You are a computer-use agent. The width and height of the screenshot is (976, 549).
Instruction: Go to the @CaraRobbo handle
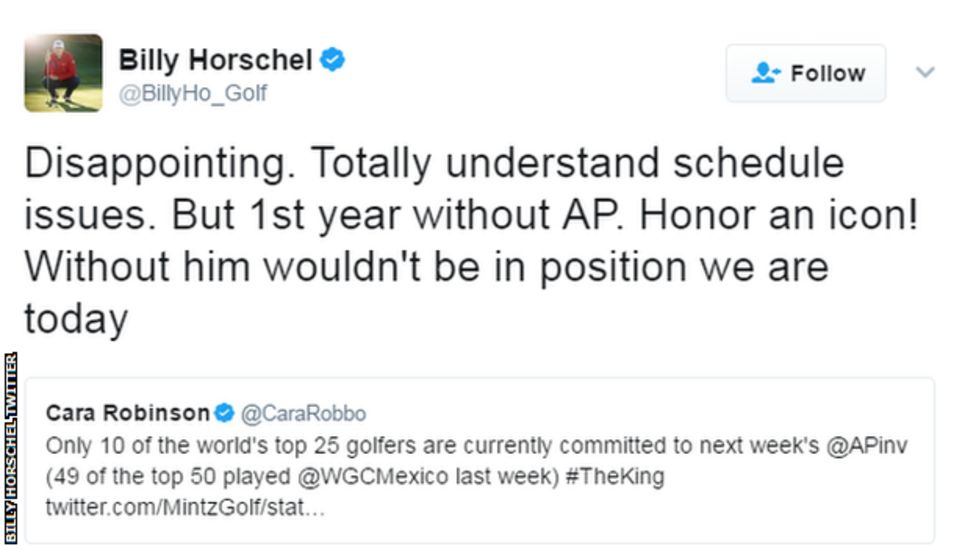coord(304,413)
